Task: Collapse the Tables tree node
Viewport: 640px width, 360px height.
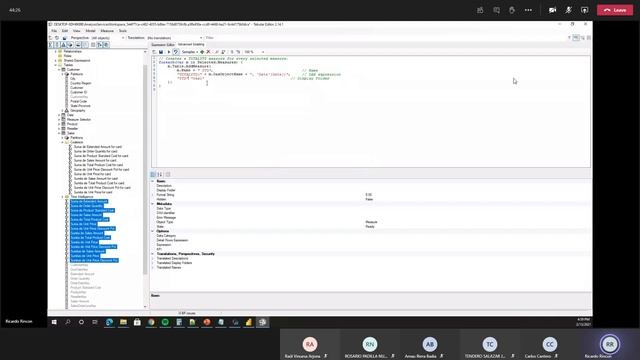Action: click(56, 65)
